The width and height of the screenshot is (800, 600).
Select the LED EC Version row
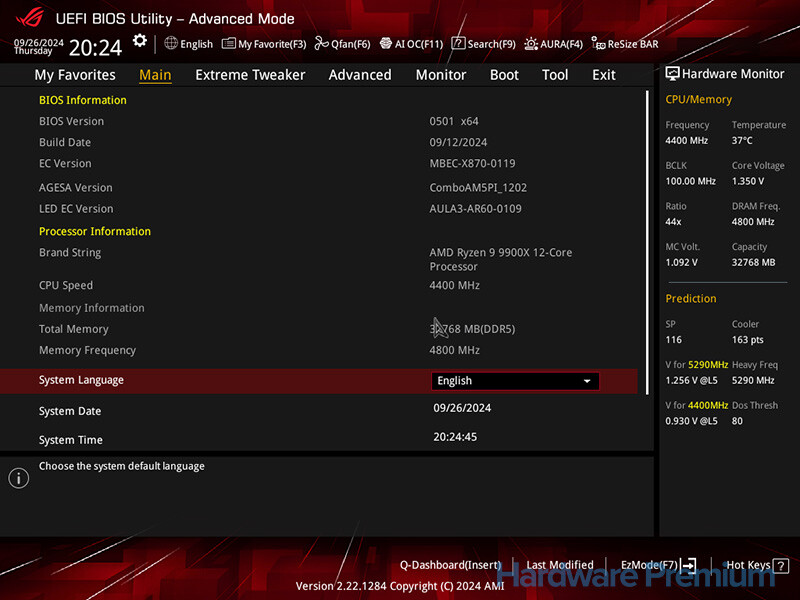pyautogui.click(x=318, y=209)
